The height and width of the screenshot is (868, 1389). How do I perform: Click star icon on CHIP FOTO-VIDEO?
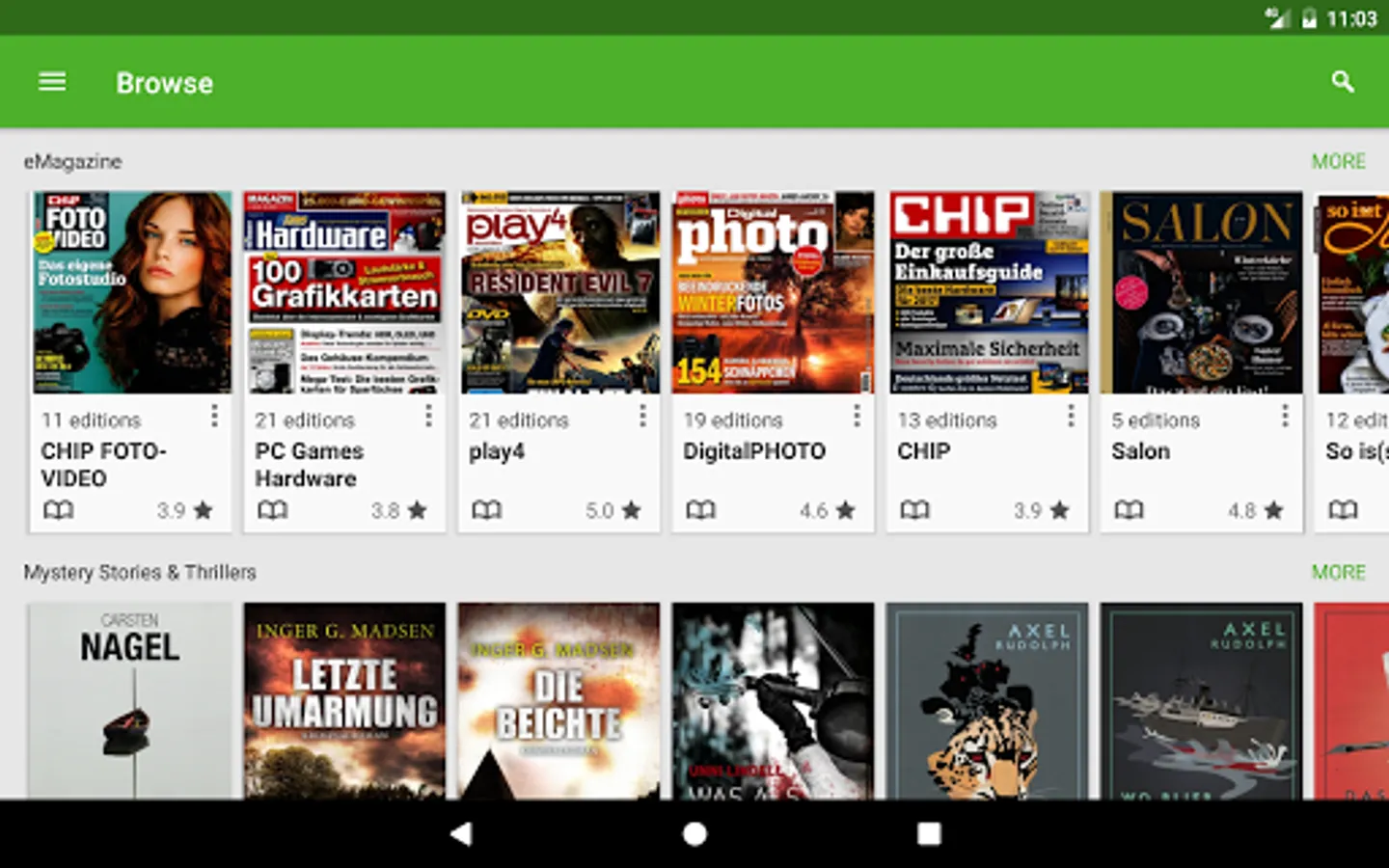pyautogui.click(x=203, y=510)
